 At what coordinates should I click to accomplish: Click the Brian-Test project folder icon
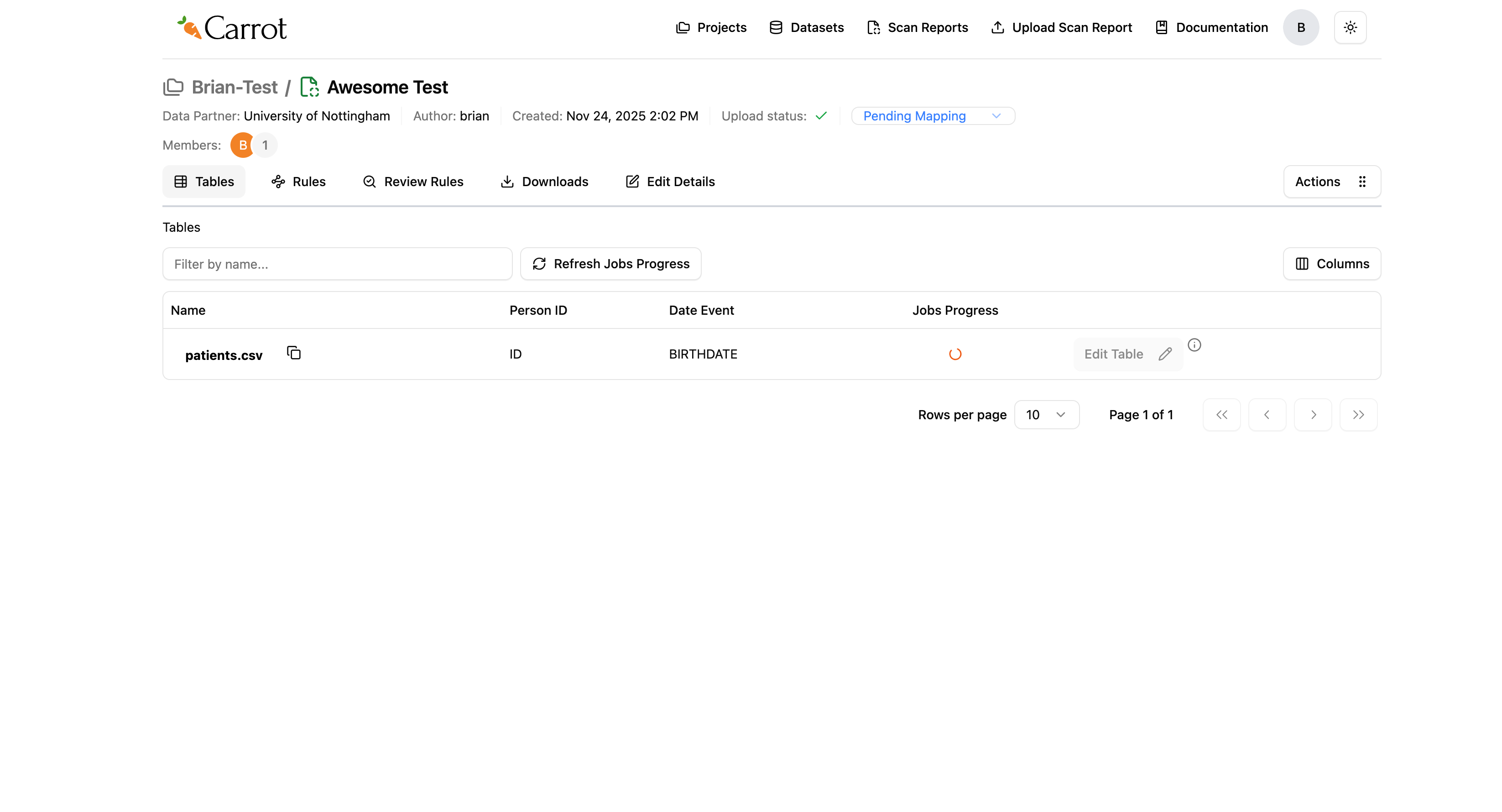click(173, 87)
